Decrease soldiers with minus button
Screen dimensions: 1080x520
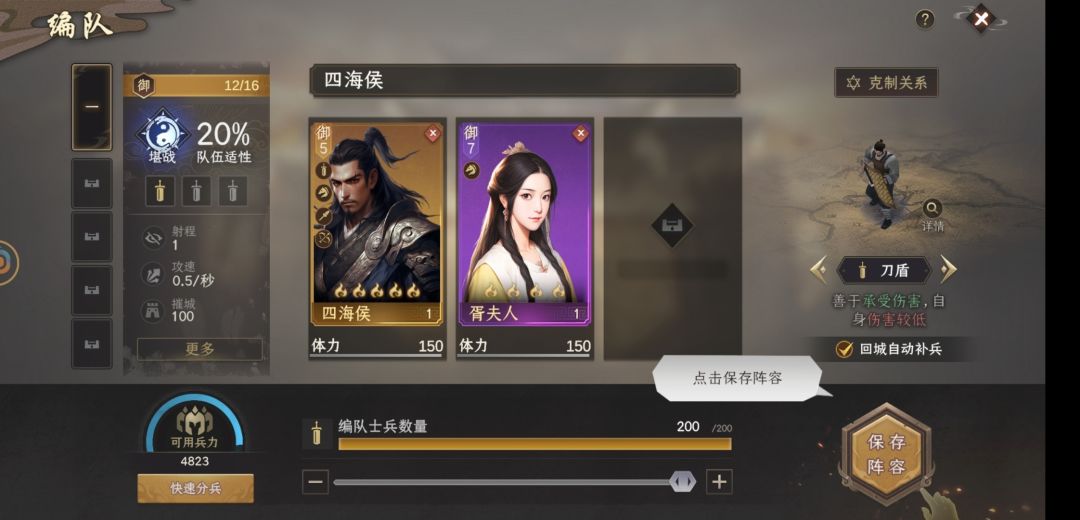pos(315,481)
